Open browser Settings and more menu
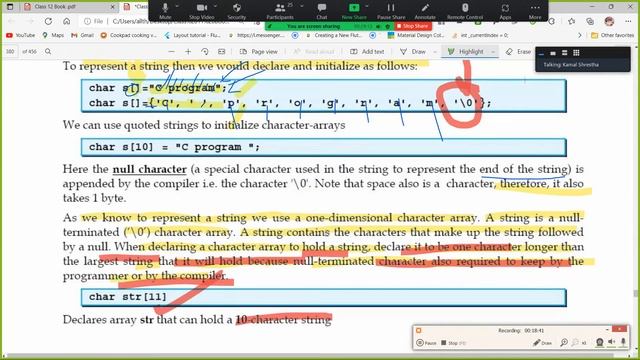This screenshot has height=360, width=640. point(628,21)
